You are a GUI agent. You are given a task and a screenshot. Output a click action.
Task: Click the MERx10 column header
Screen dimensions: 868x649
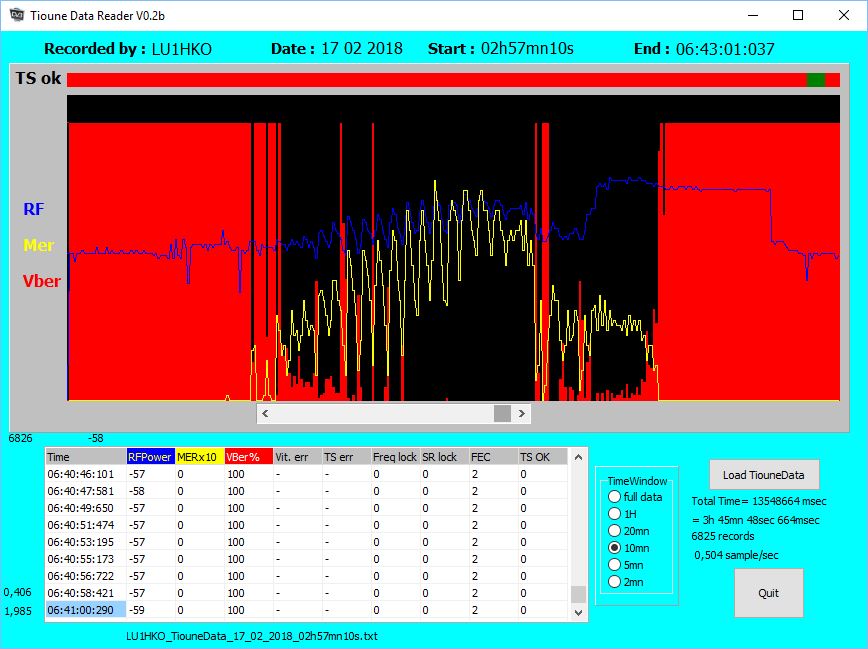(198, 457)
